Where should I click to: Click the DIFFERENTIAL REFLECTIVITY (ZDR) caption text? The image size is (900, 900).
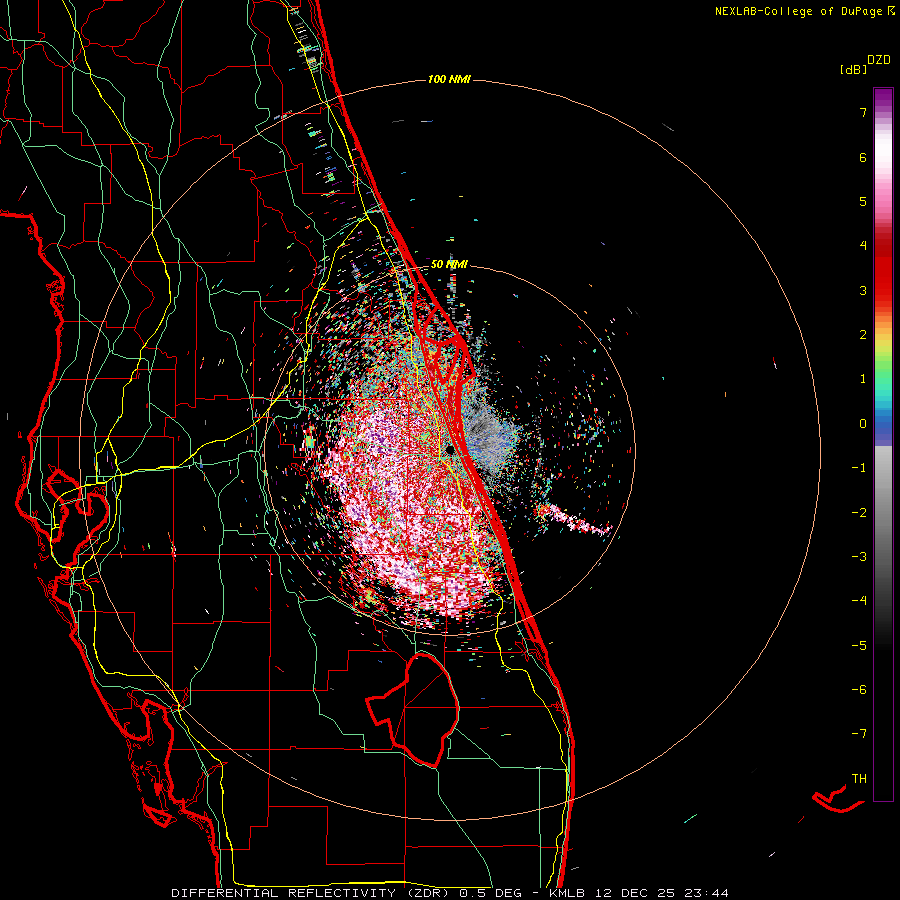311,893
